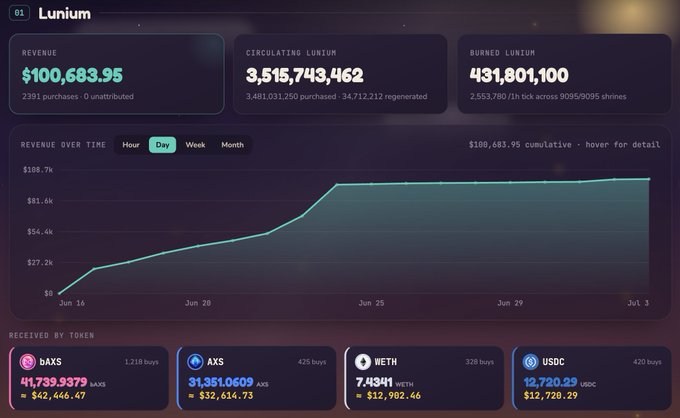Click the last chart point at Jul 3

(649, 179)
